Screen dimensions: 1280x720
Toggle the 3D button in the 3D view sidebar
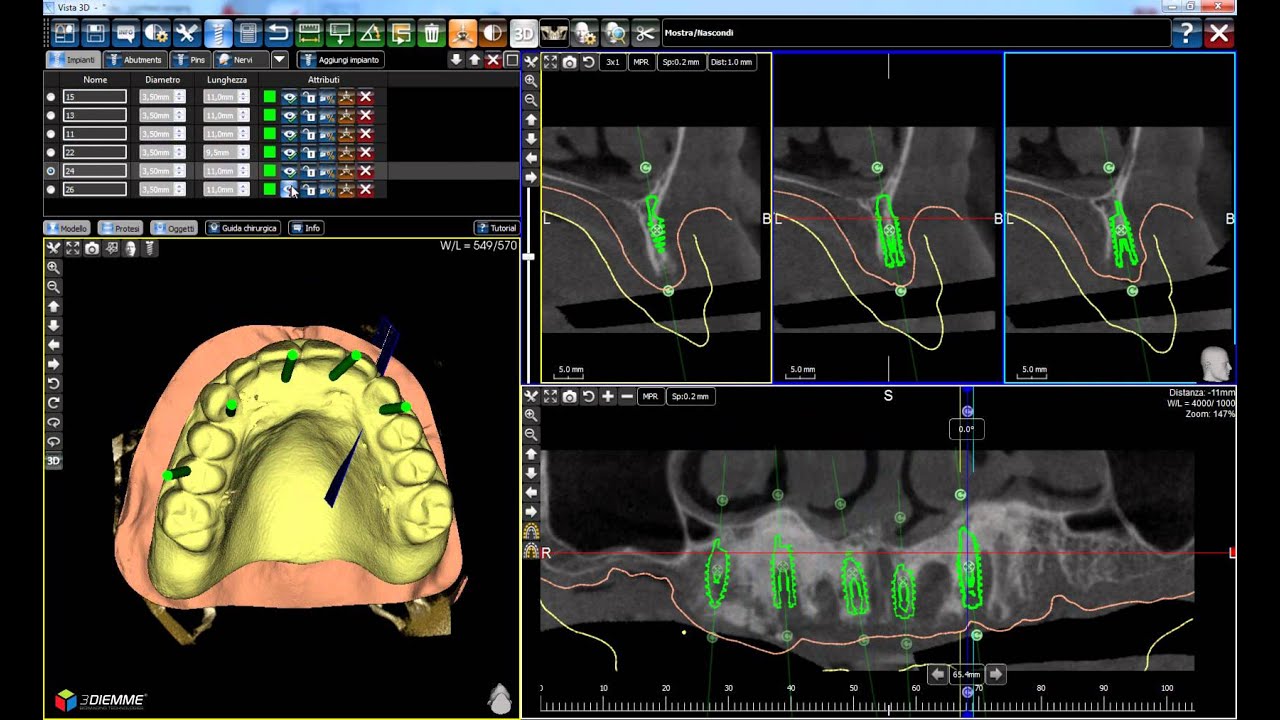tap(54, 461)
